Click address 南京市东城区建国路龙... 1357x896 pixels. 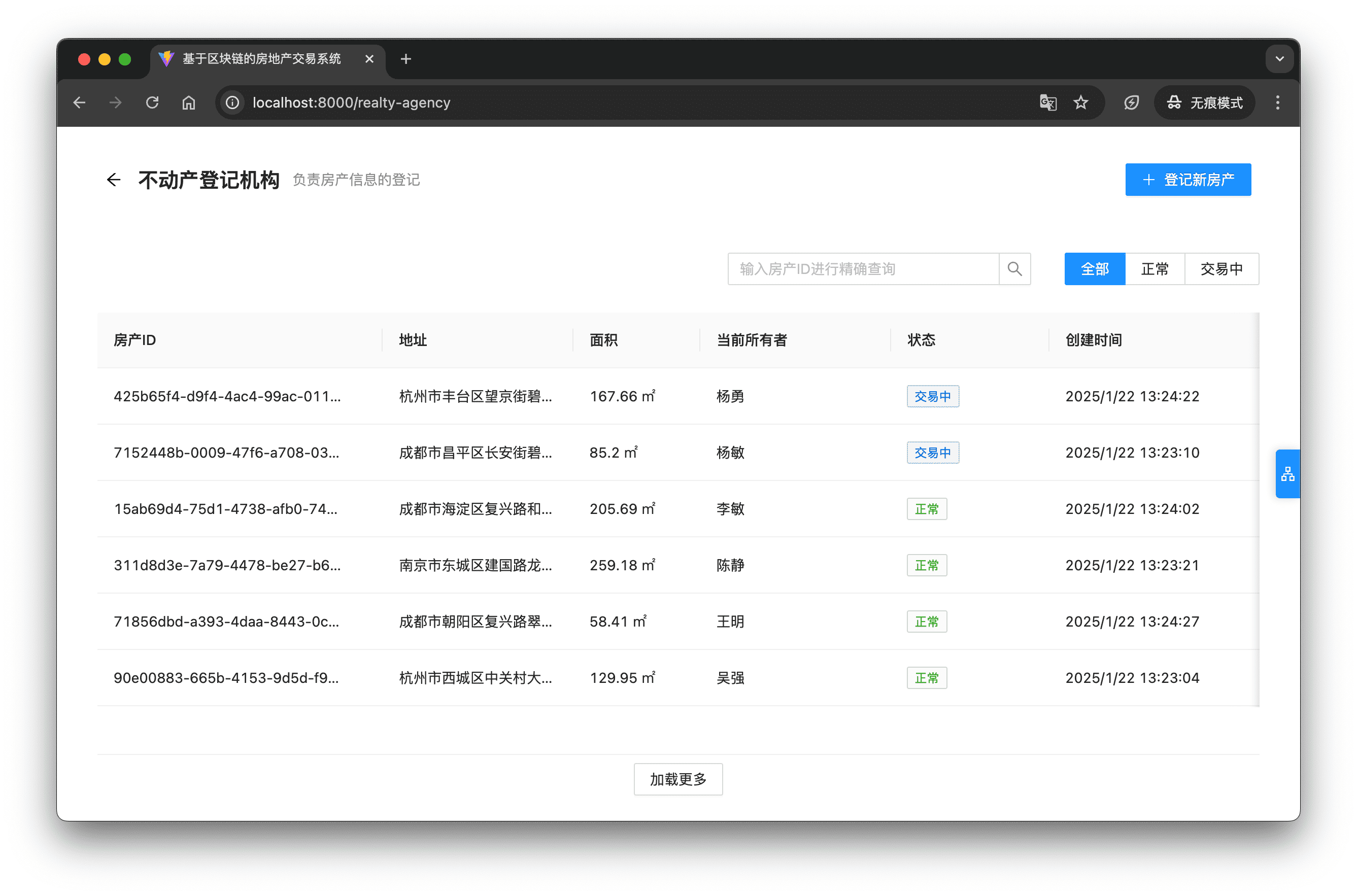(476, 566)
